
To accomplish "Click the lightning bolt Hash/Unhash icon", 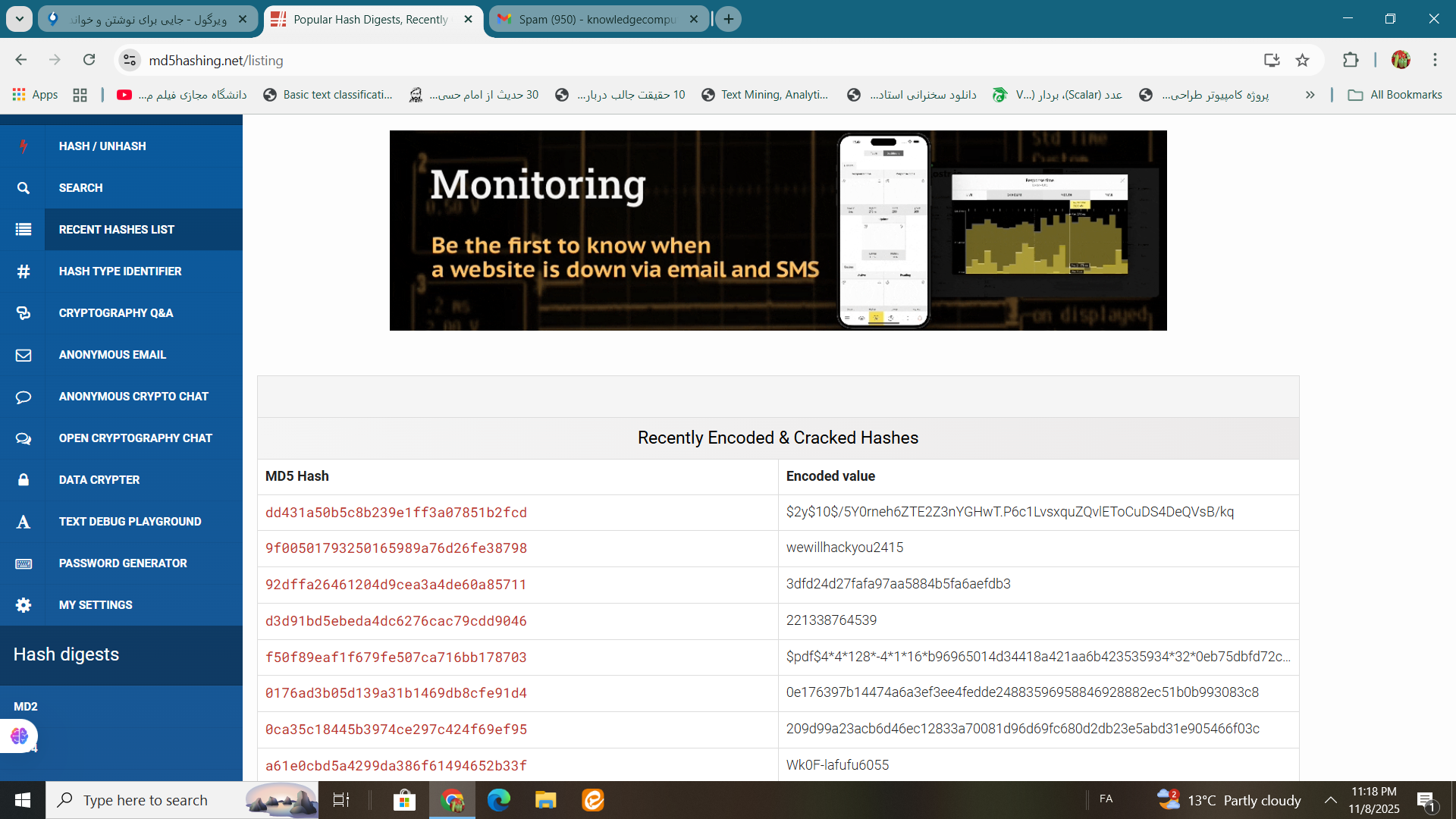I will (24, 146).
